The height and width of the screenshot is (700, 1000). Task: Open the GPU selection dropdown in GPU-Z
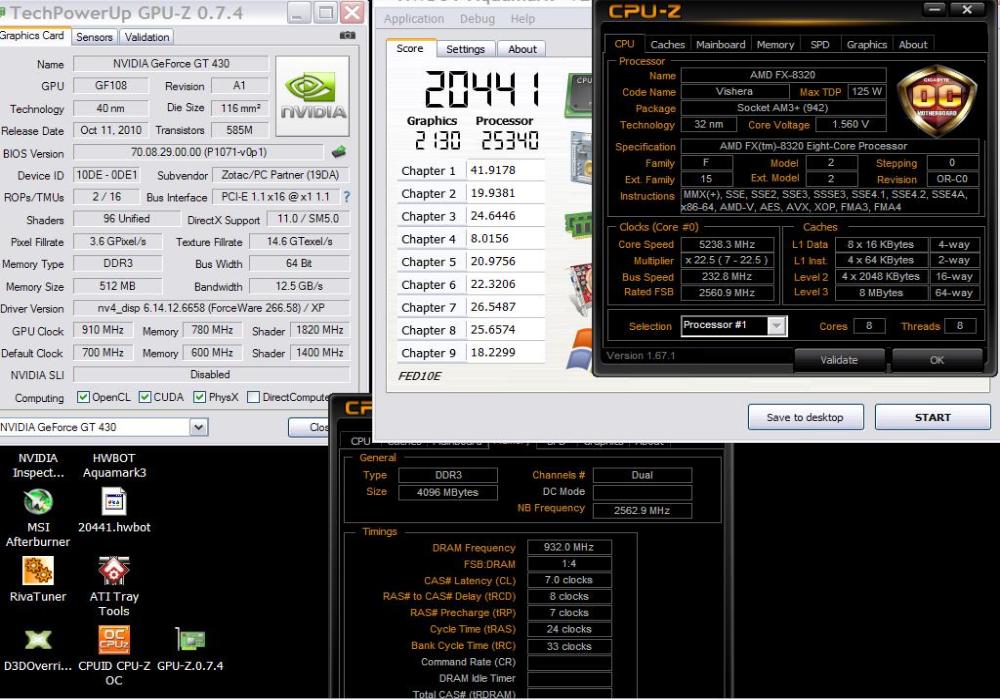pos(199,427)
